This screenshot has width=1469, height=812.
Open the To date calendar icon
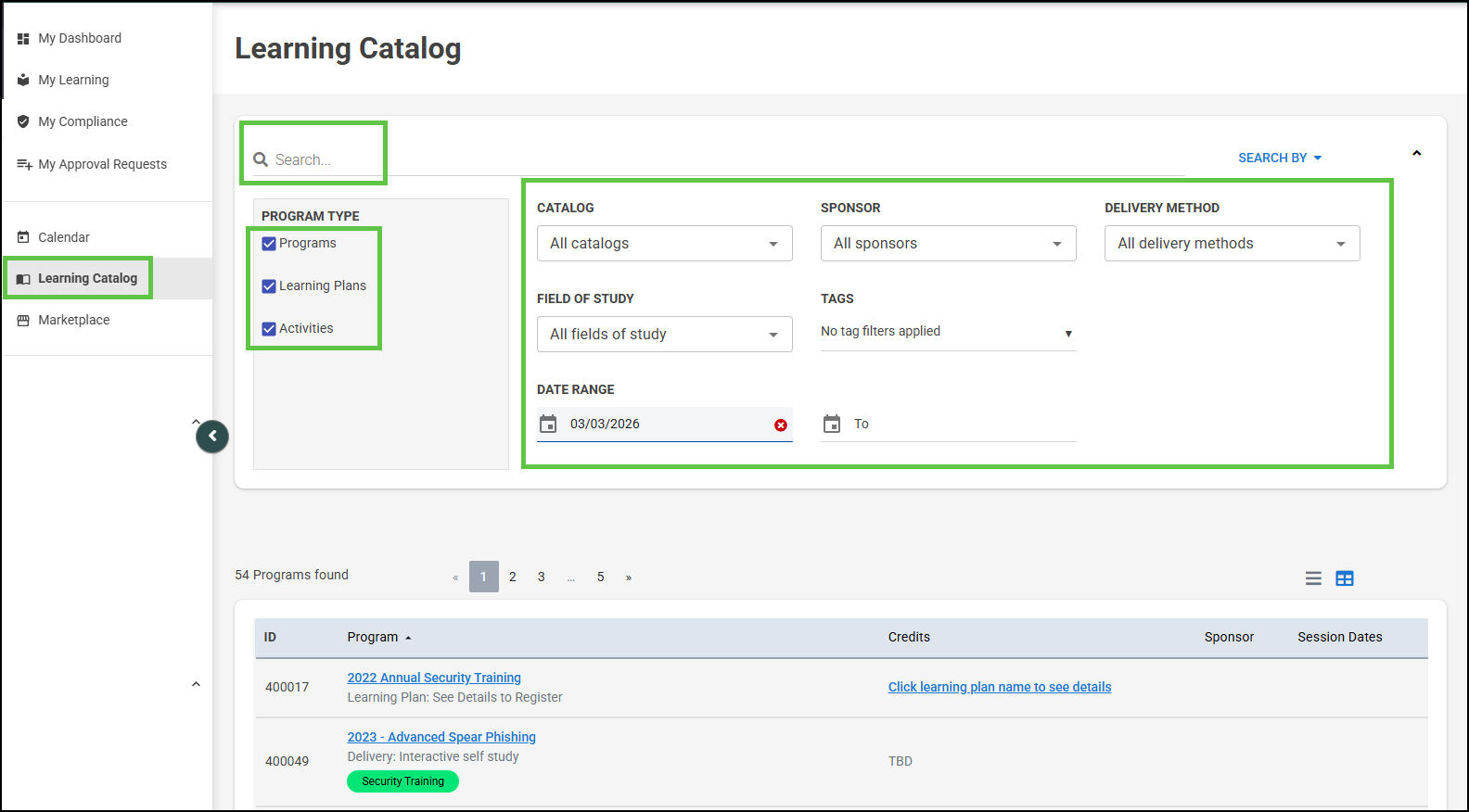point(832,424)
